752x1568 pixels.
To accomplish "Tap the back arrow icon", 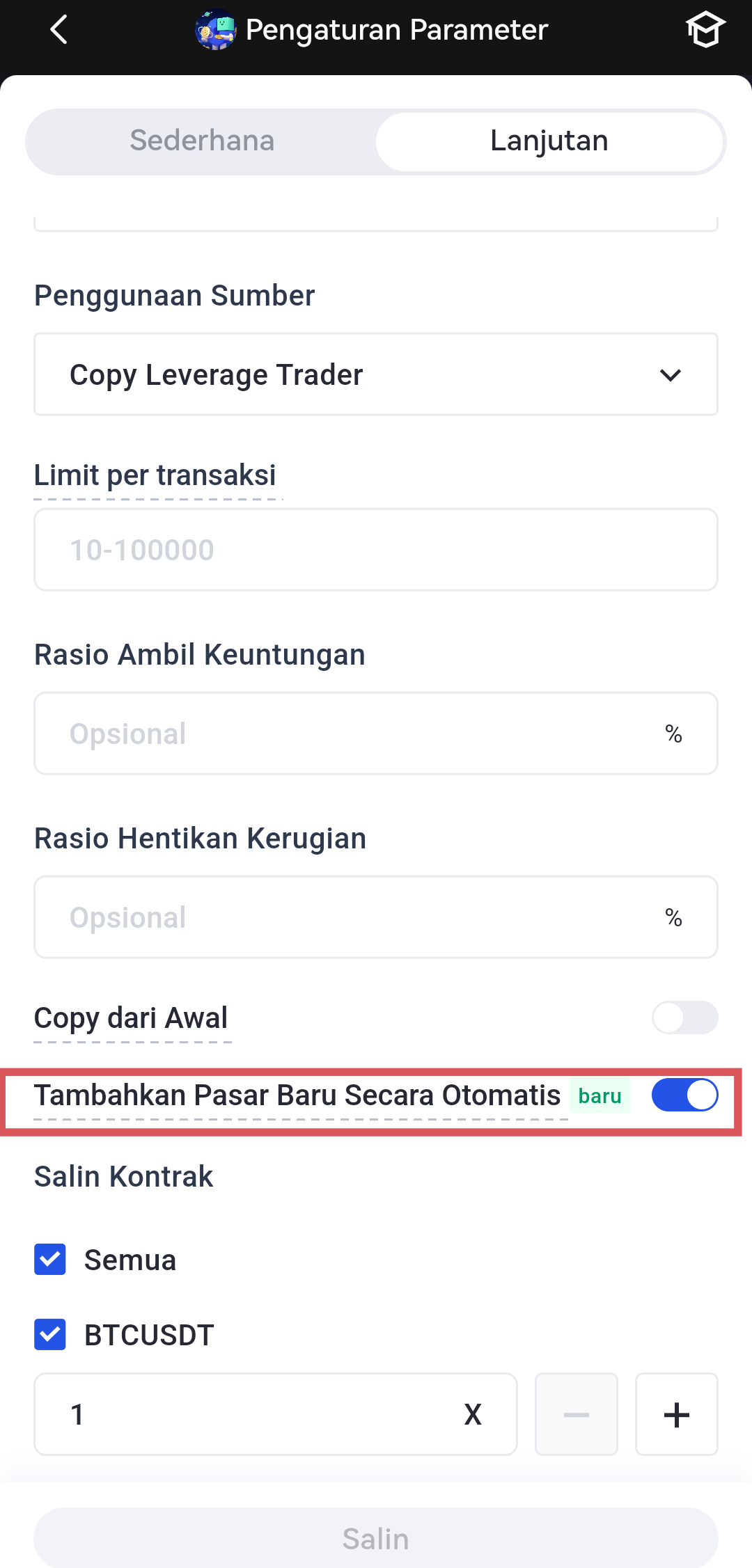I will tap(59, 30).
